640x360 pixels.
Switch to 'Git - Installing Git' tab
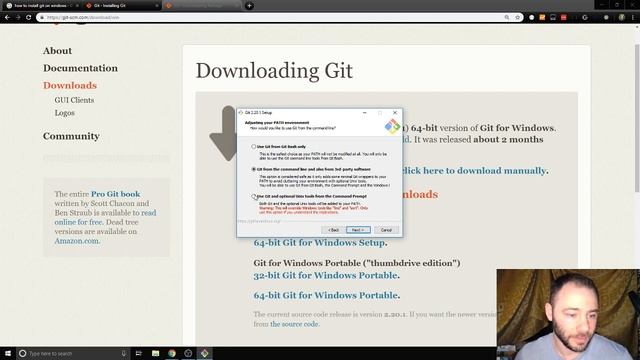pyautogui.click(x=122, y=6)
